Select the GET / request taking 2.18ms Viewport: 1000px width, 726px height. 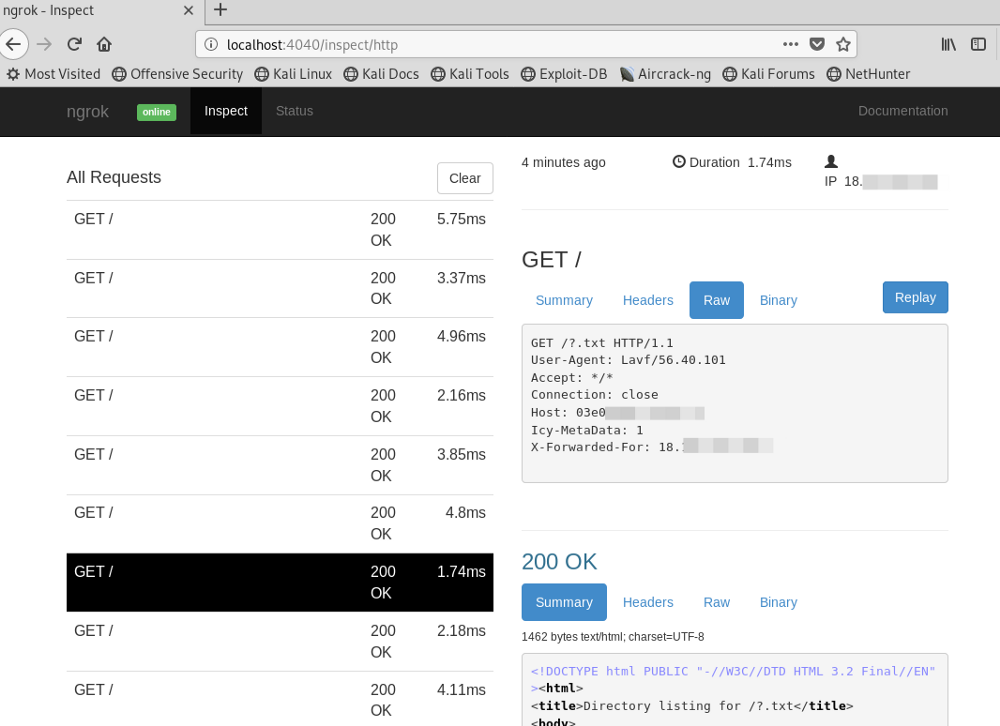[x=280, y=641]
